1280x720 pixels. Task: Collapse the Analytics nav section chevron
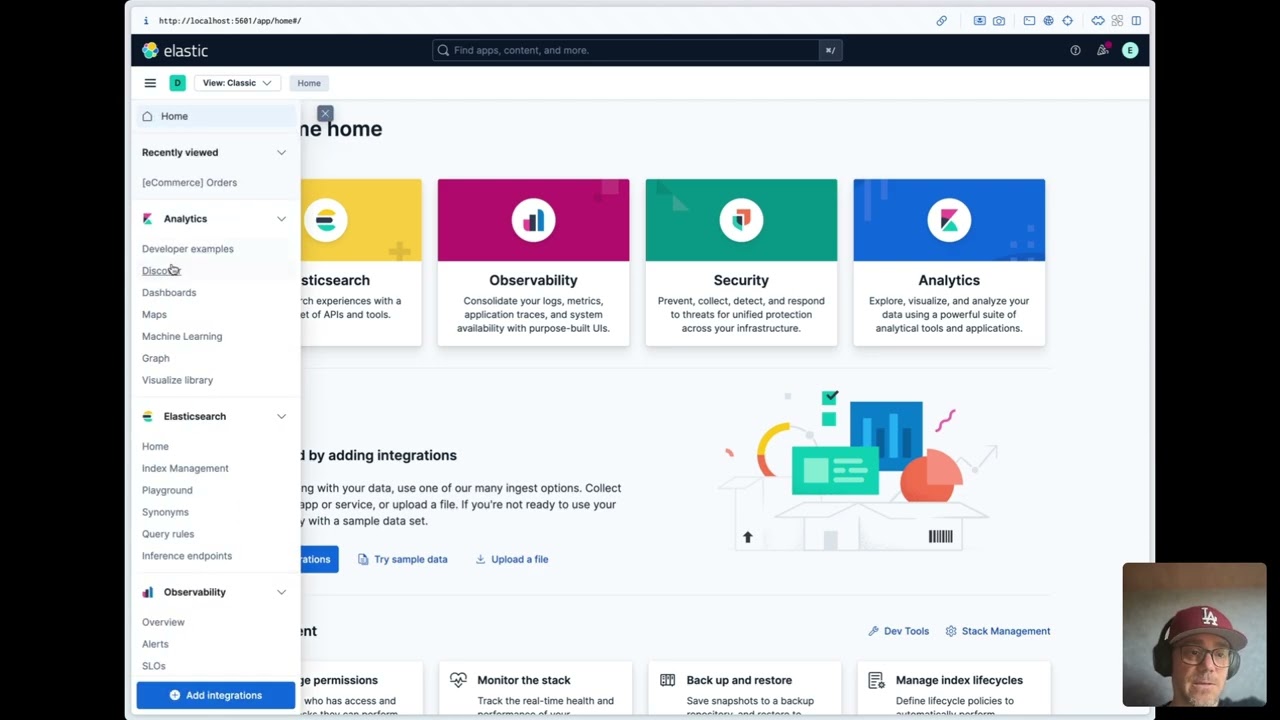click(281, 218)
